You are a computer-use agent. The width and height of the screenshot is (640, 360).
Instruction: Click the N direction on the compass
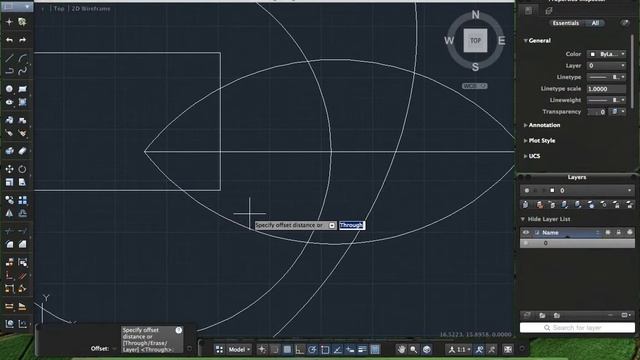476,15
